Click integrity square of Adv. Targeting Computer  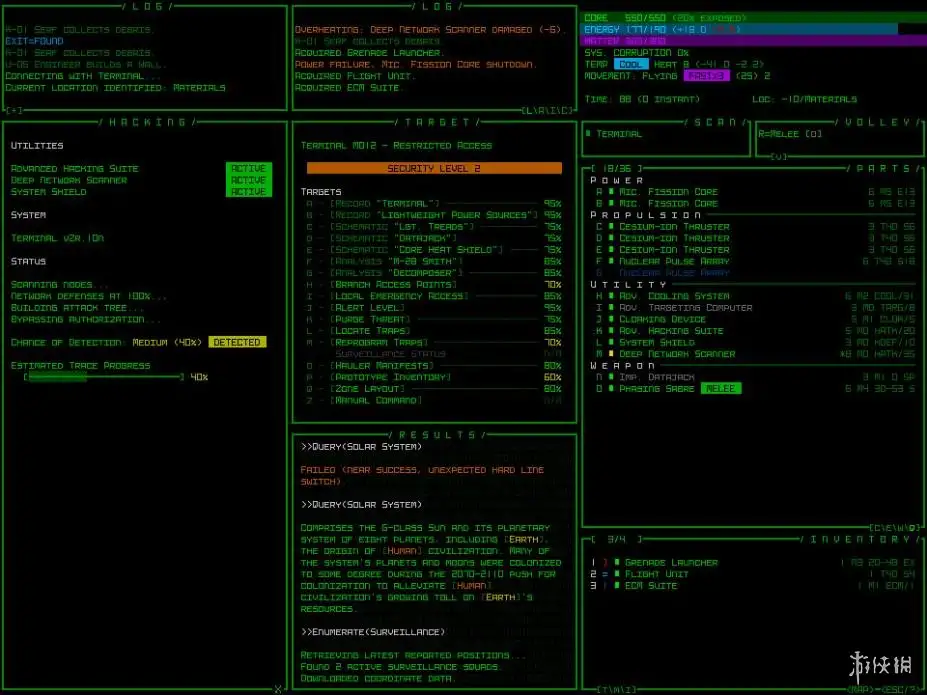click(x=611, y=308)
